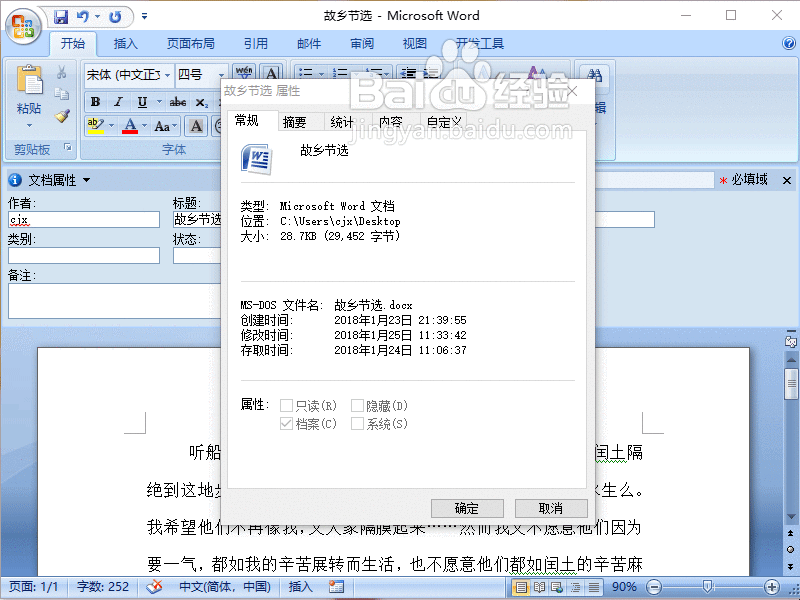The height and width of the screenshot is (600, 800).
Task: Click macro recording icon in status bar
Action: pos(336,587)
